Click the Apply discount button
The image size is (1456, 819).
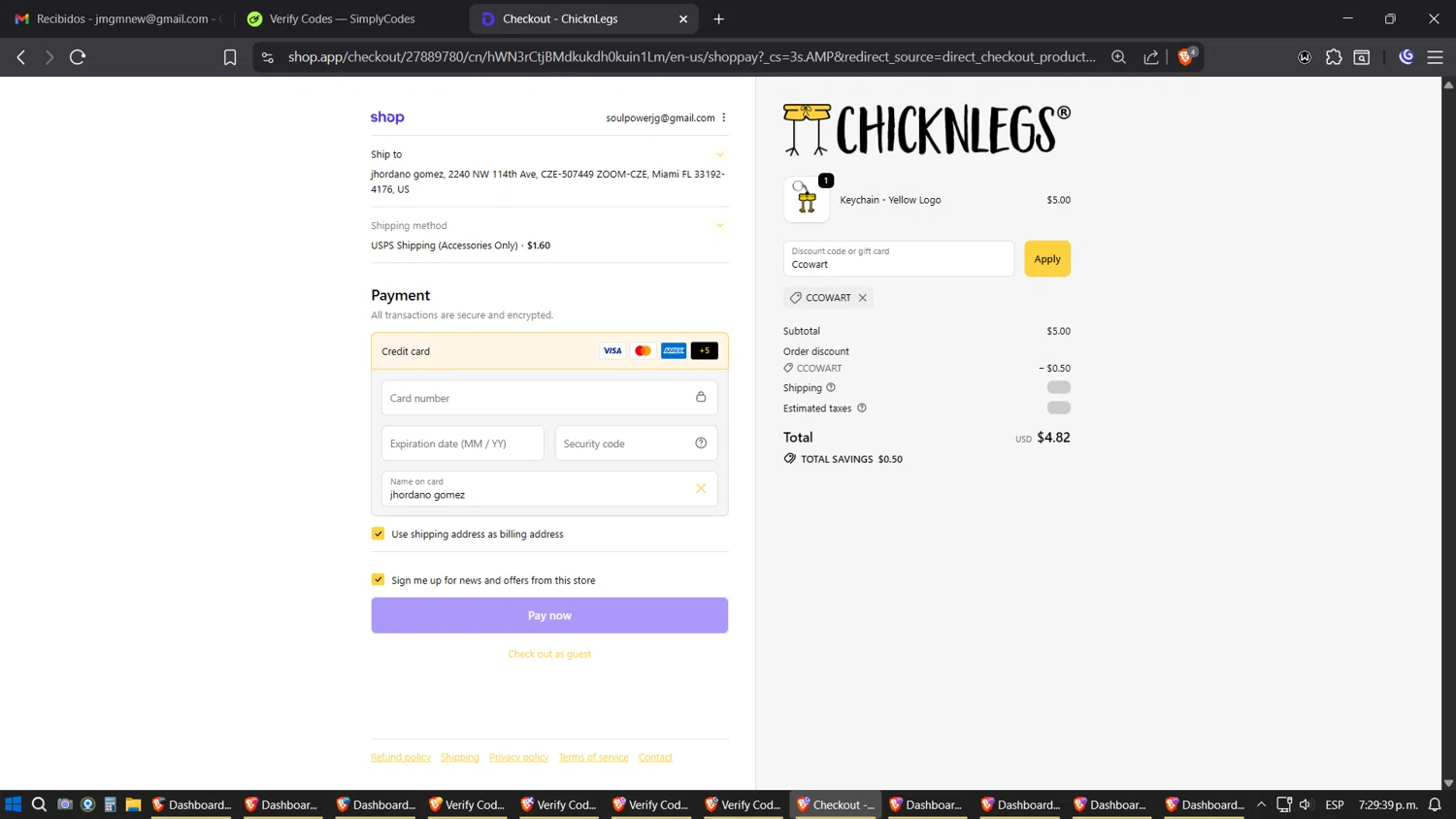(x=1047, y=259)
